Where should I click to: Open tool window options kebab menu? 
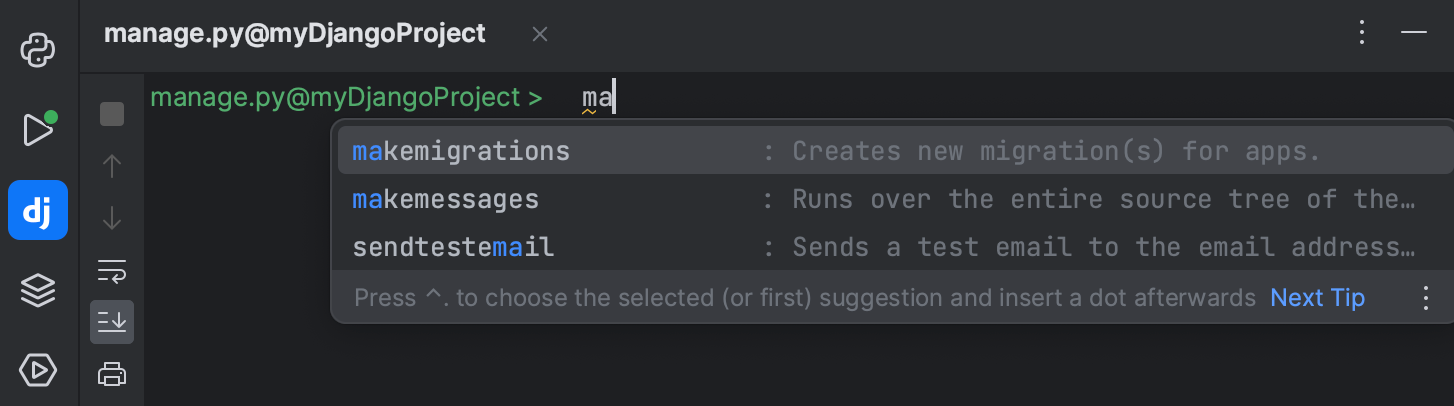pyautogui.click(x=1362, y=33)
